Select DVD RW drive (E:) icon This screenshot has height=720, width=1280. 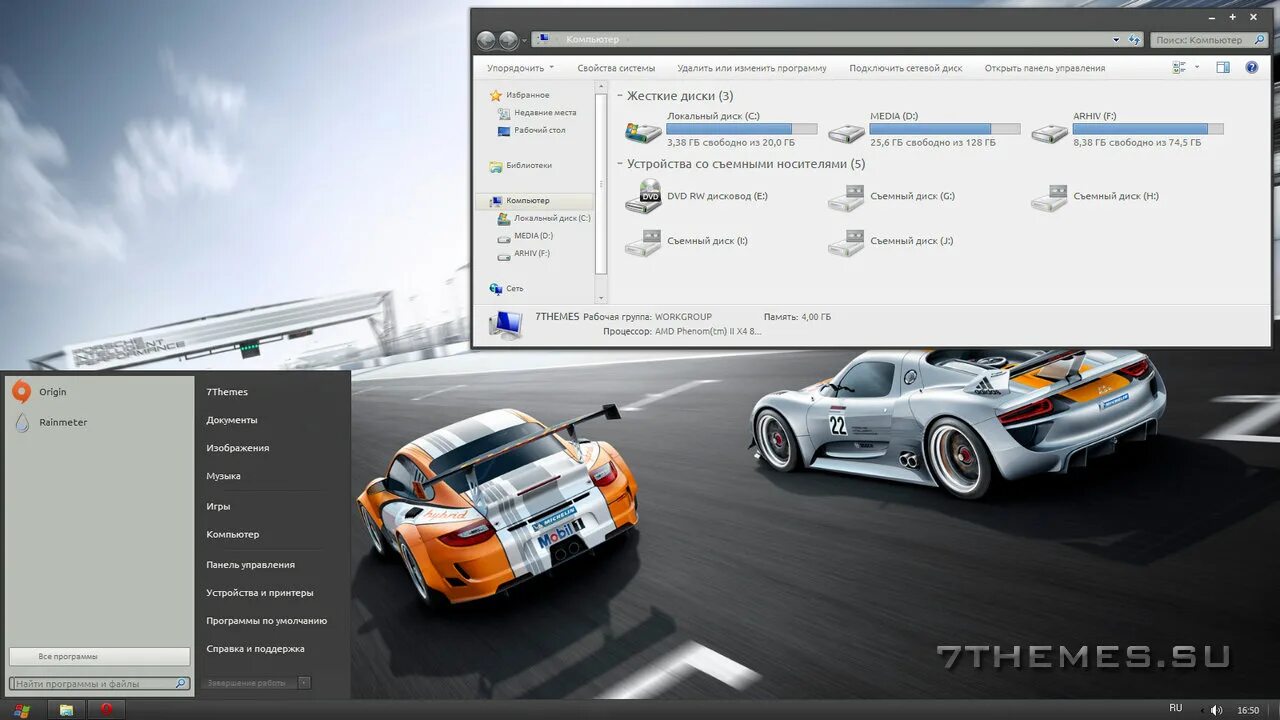[643, 197]
